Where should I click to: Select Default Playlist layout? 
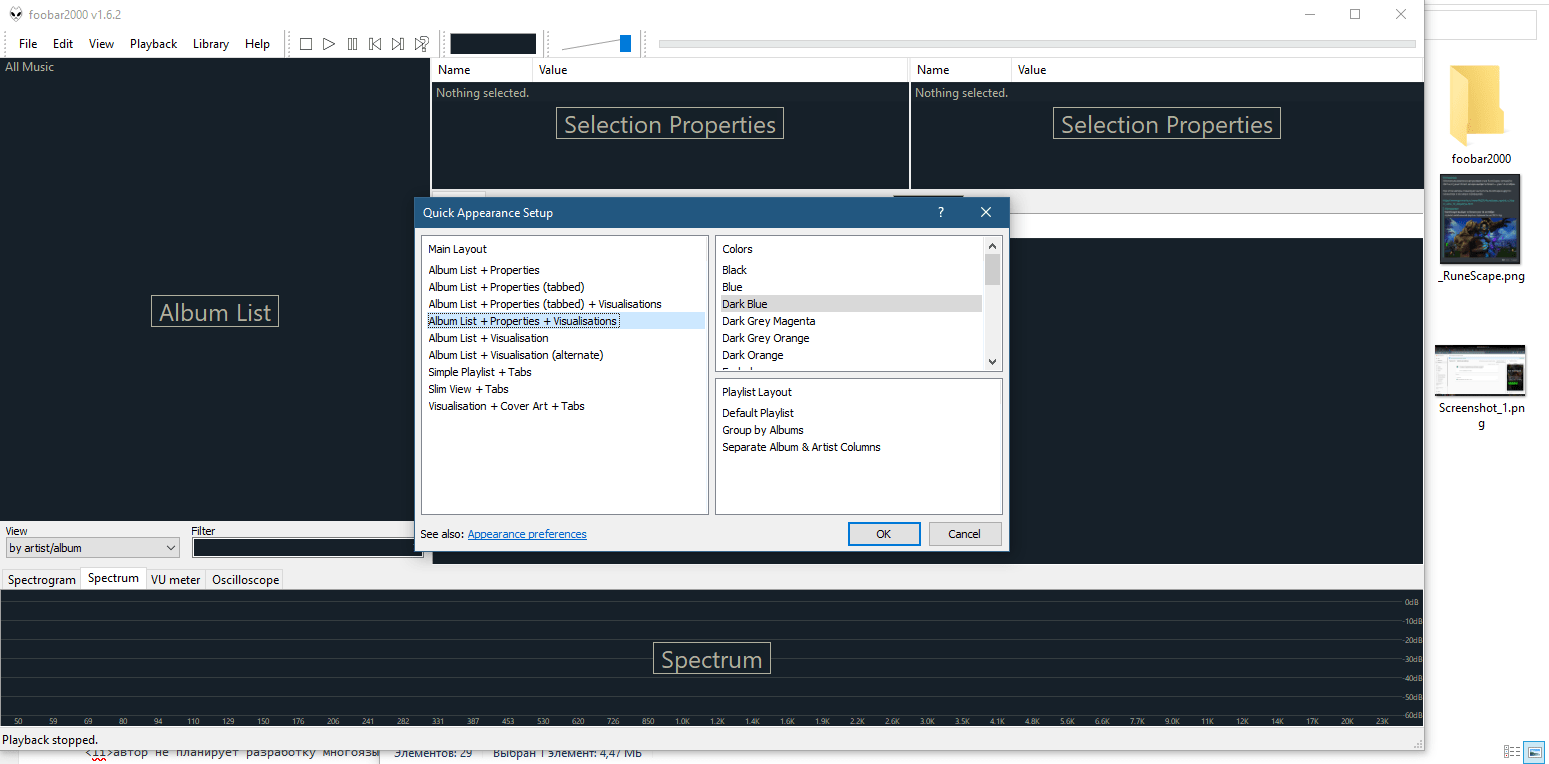click(758, 413)
